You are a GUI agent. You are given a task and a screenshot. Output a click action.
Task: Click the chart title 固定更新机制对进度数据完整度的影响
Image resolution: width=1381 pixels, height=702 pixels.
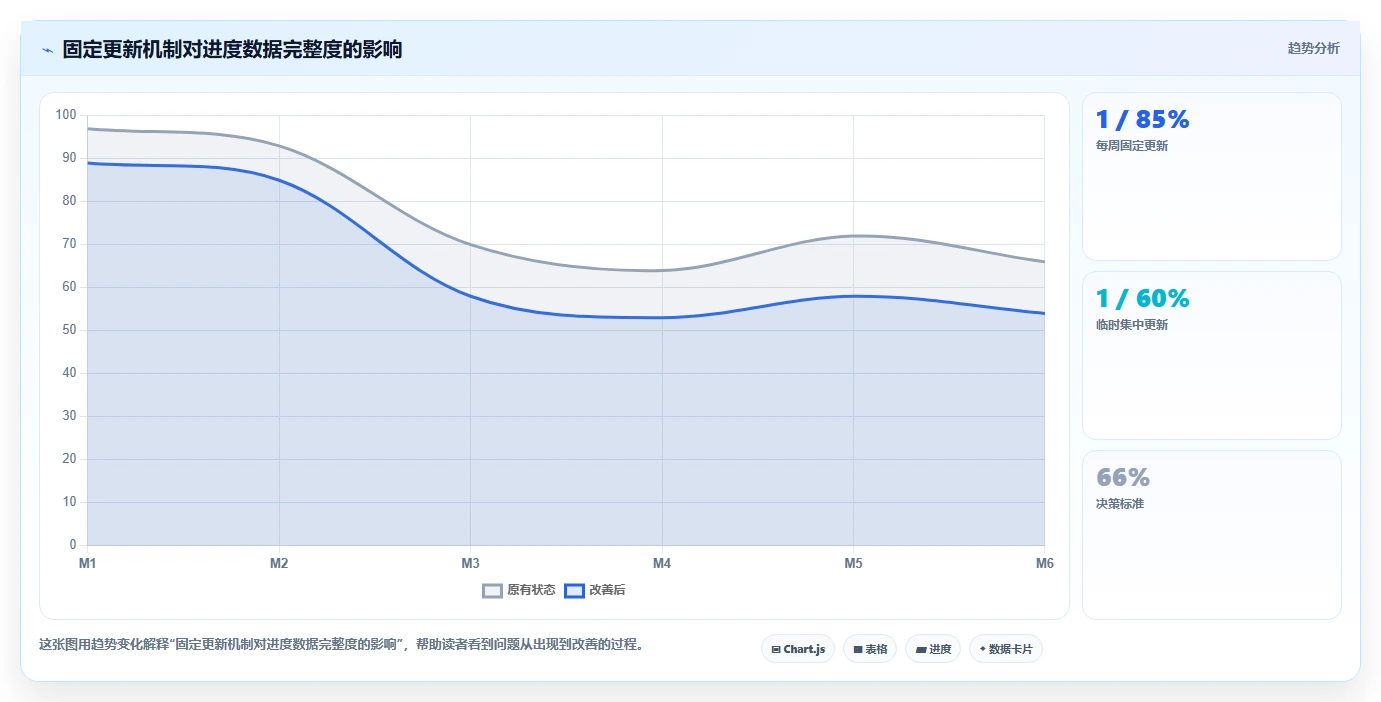click(x=232, y=49)
